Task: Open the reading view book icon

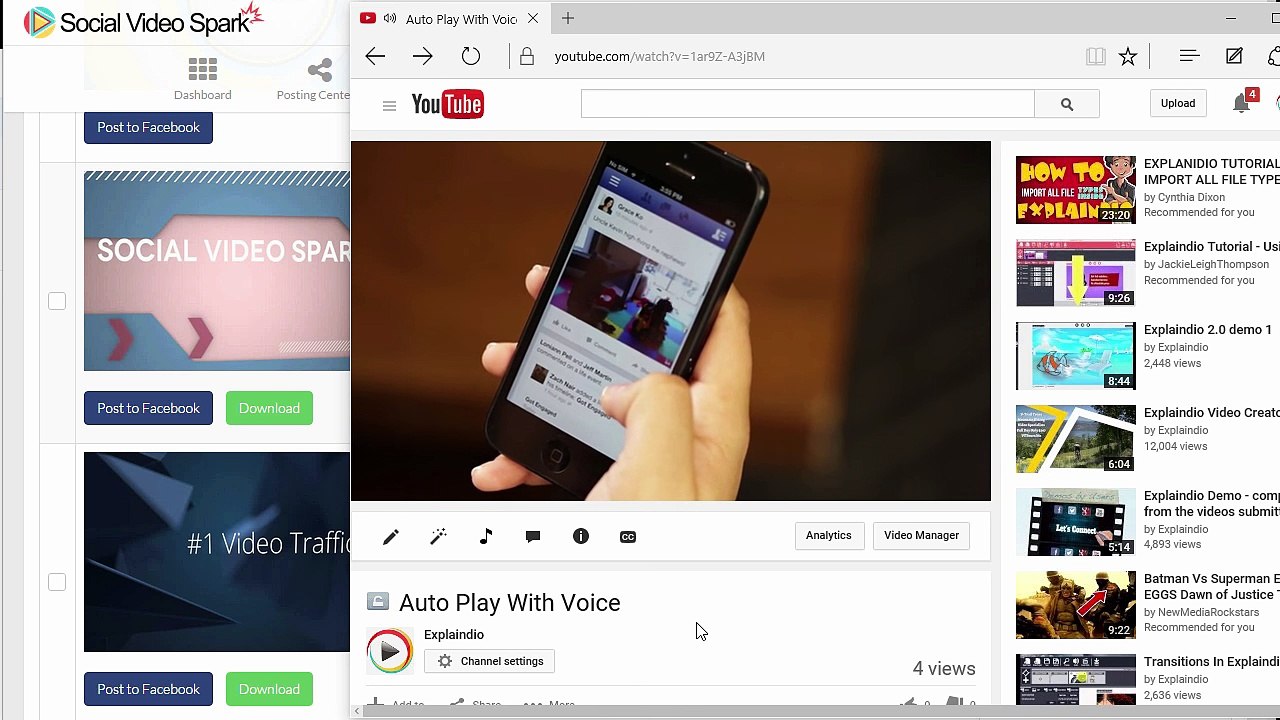Action: 1096,57
